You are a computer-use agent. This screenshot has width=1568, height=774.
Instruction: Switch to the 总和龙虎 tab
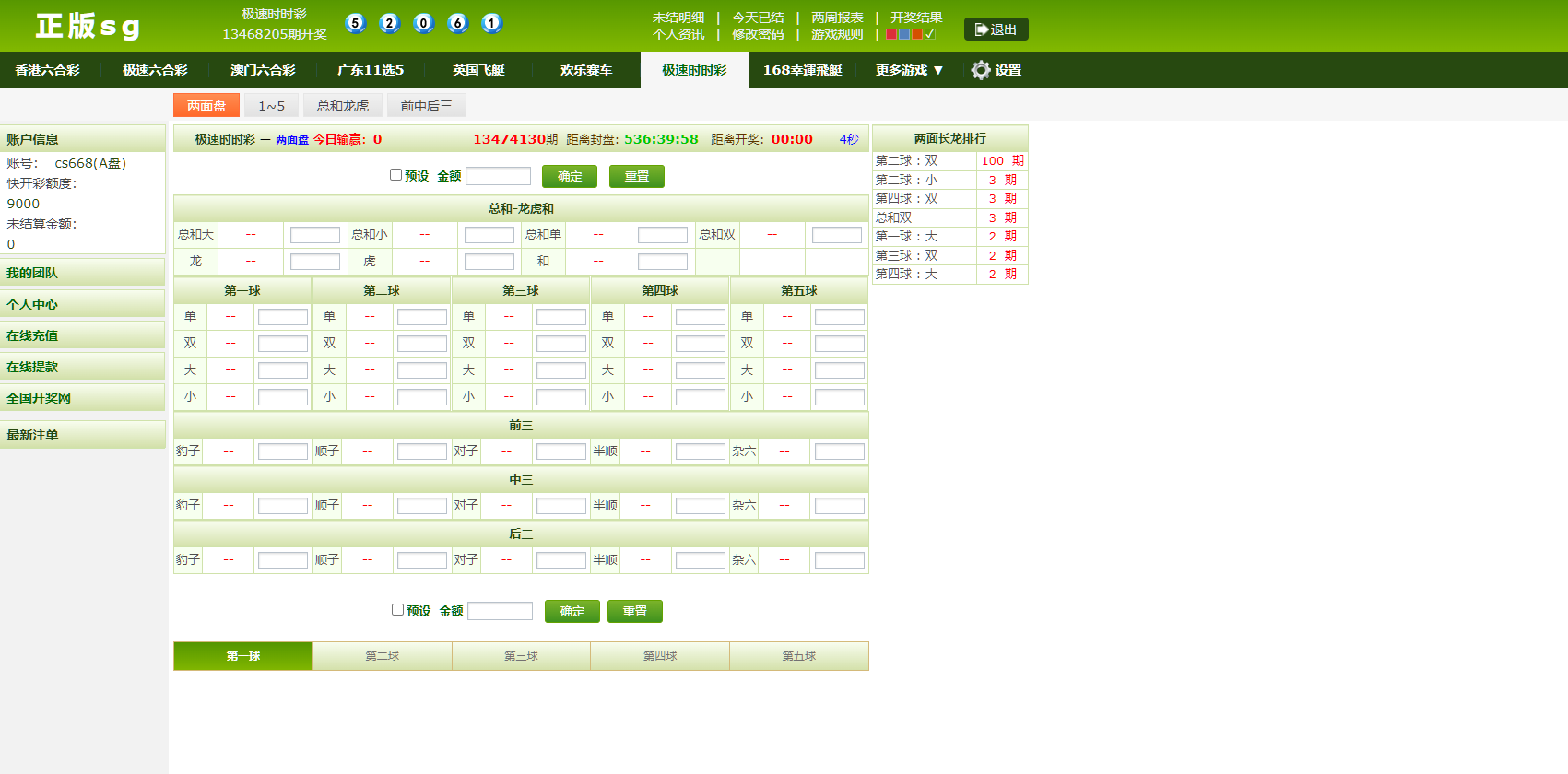(342, 106)
